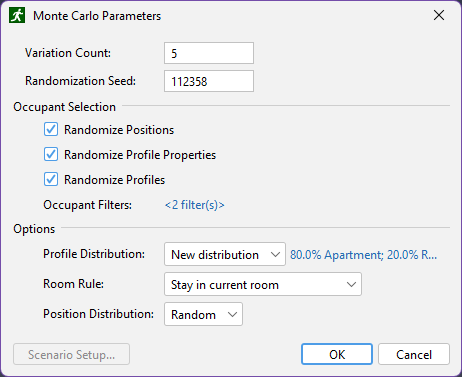The height and width of the screenshot is (377, 462).
Task: Confirm with the OK button
Action: pos(337,354)
